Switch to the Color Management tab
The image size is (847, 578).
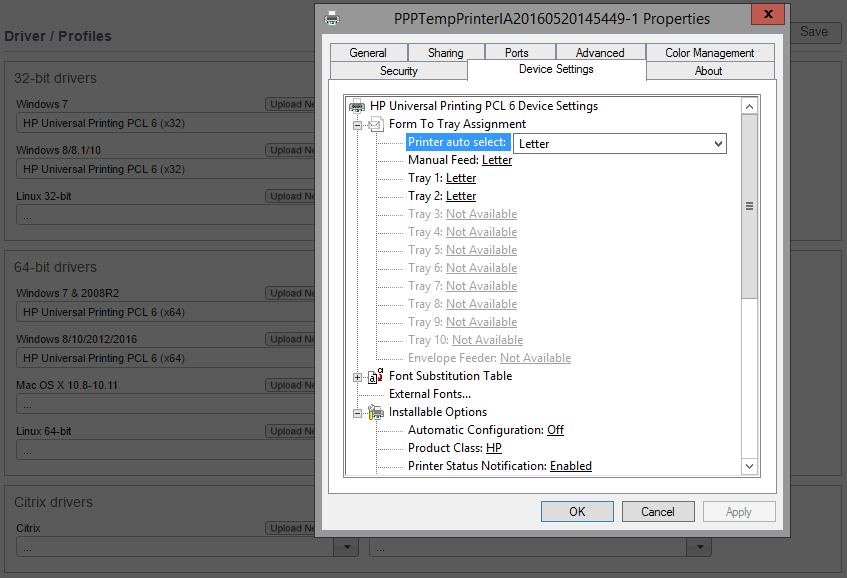[710, 52]
